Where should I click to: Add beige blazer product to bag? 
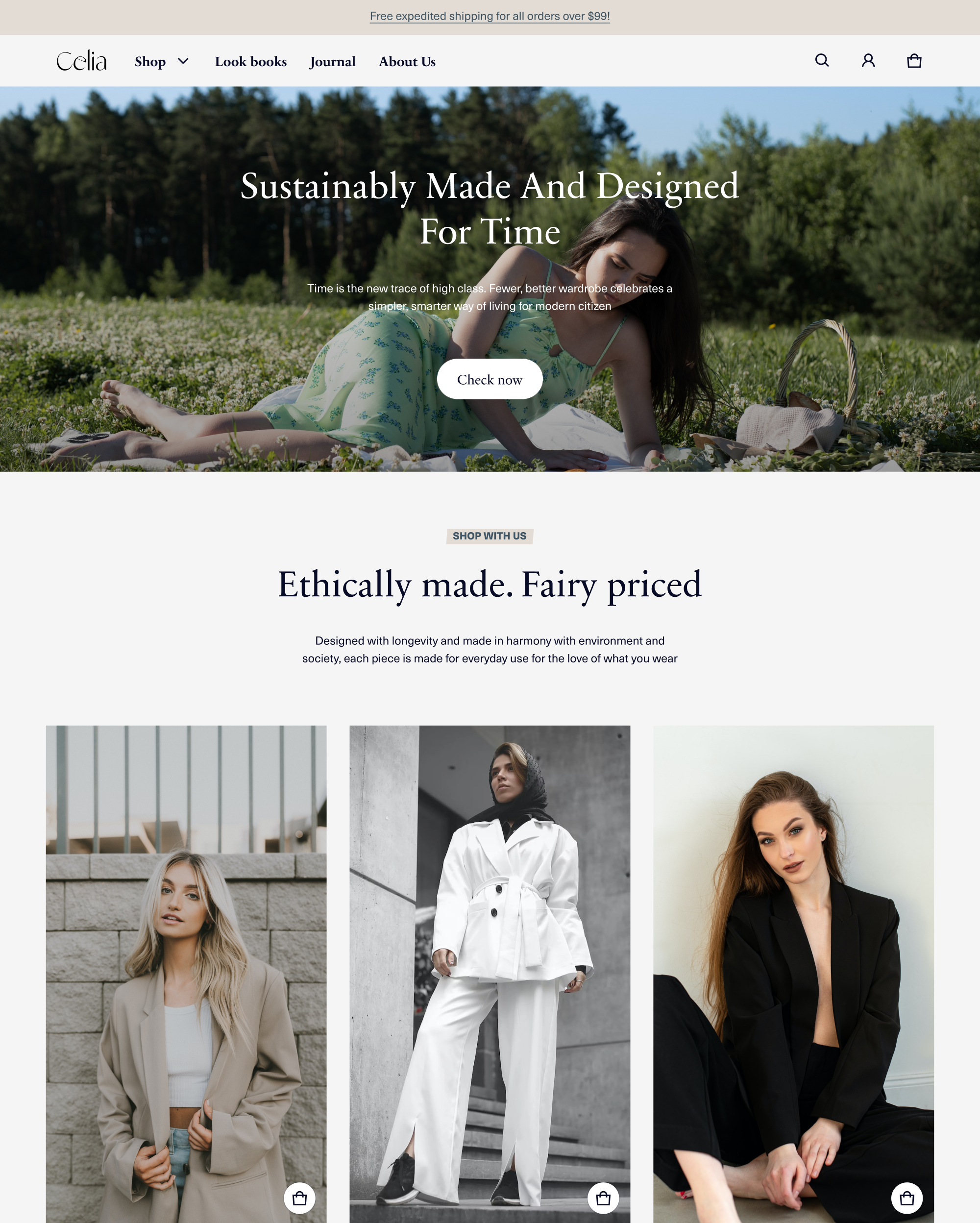[x=299, y=1198]
